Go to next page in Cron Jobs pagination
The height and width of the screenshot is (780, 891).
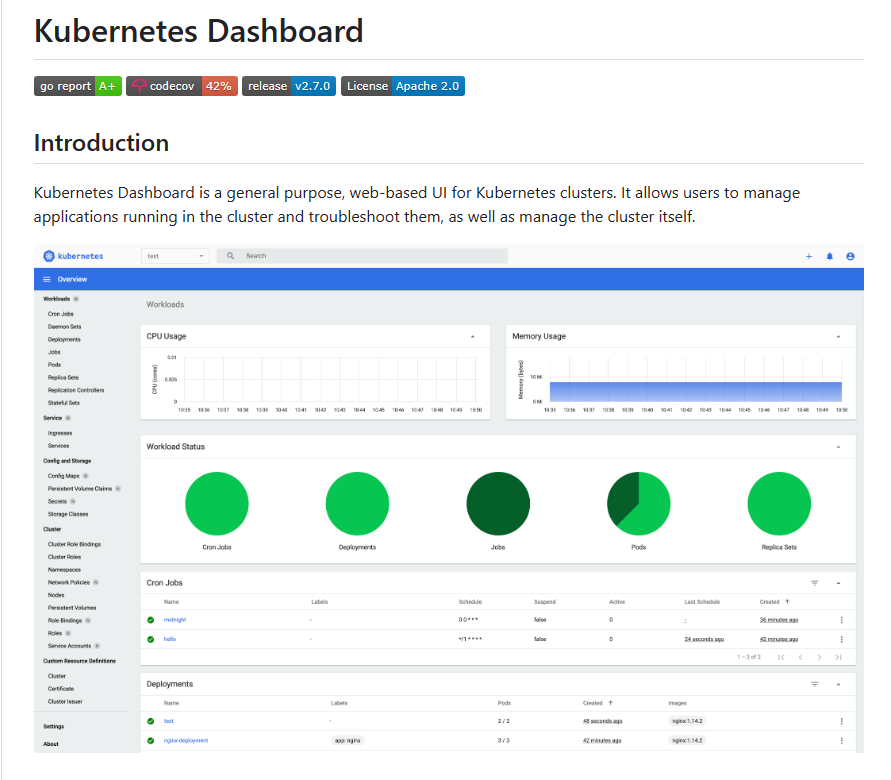click(819, 657)
